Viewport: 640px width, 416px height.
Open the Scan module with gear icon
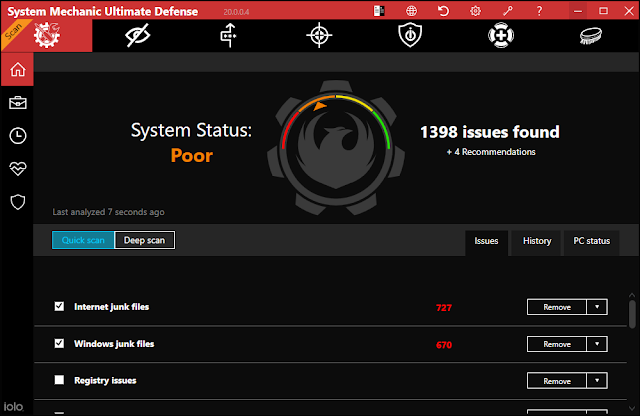click(x=47, y=36)
